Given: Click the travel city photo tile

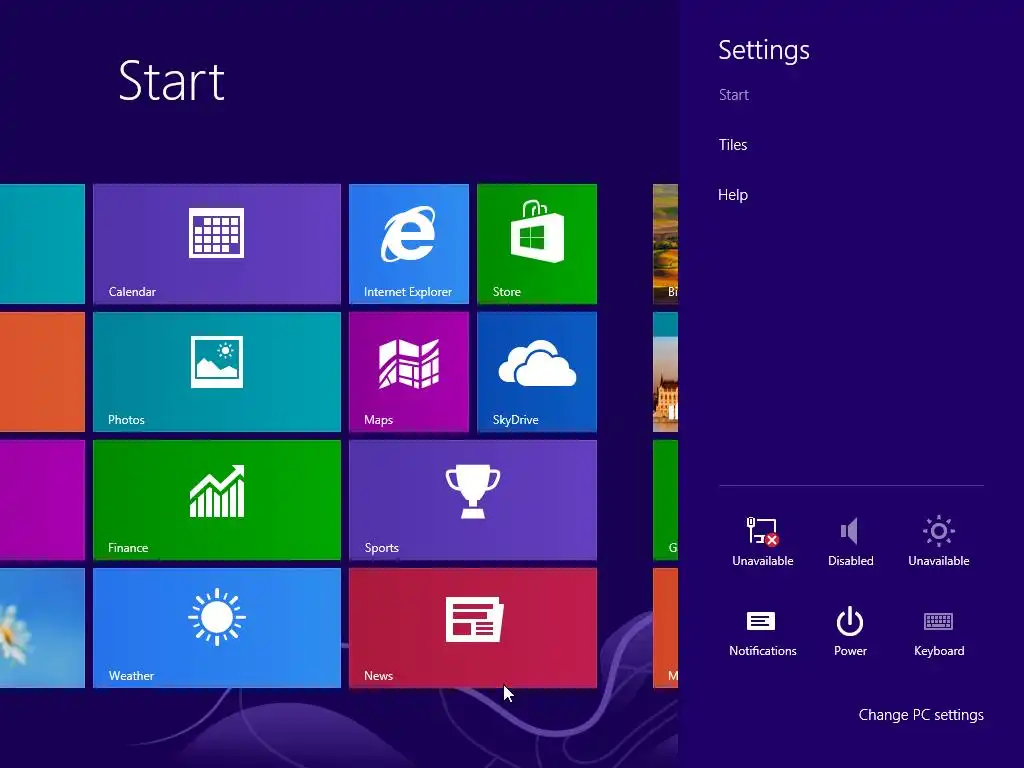Looking at the screenshot, I should pyautogui.click(x=665, y=372).
